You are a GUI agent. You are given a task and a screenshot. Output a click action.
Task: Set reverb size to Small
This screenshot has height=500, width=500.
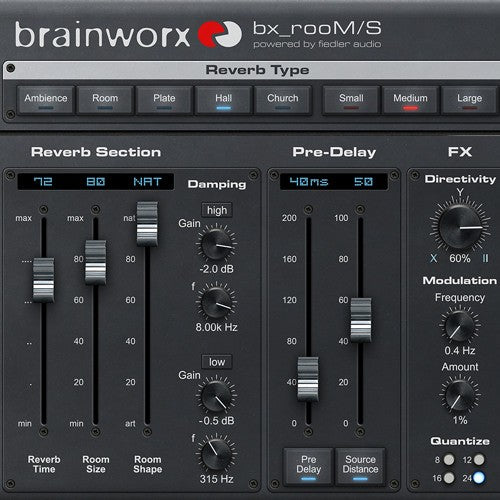[x=351, y=100]
